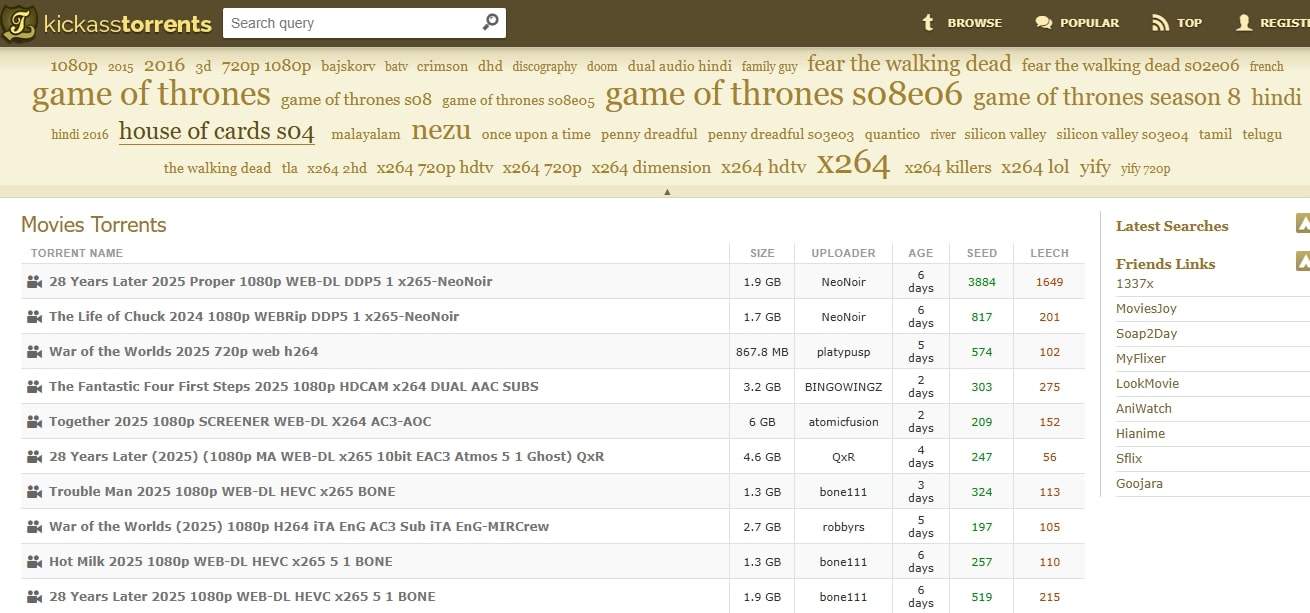The image size is (1310, 613).
Task: Open the Top torrents menu item
Action: (x=1177, y=22)
